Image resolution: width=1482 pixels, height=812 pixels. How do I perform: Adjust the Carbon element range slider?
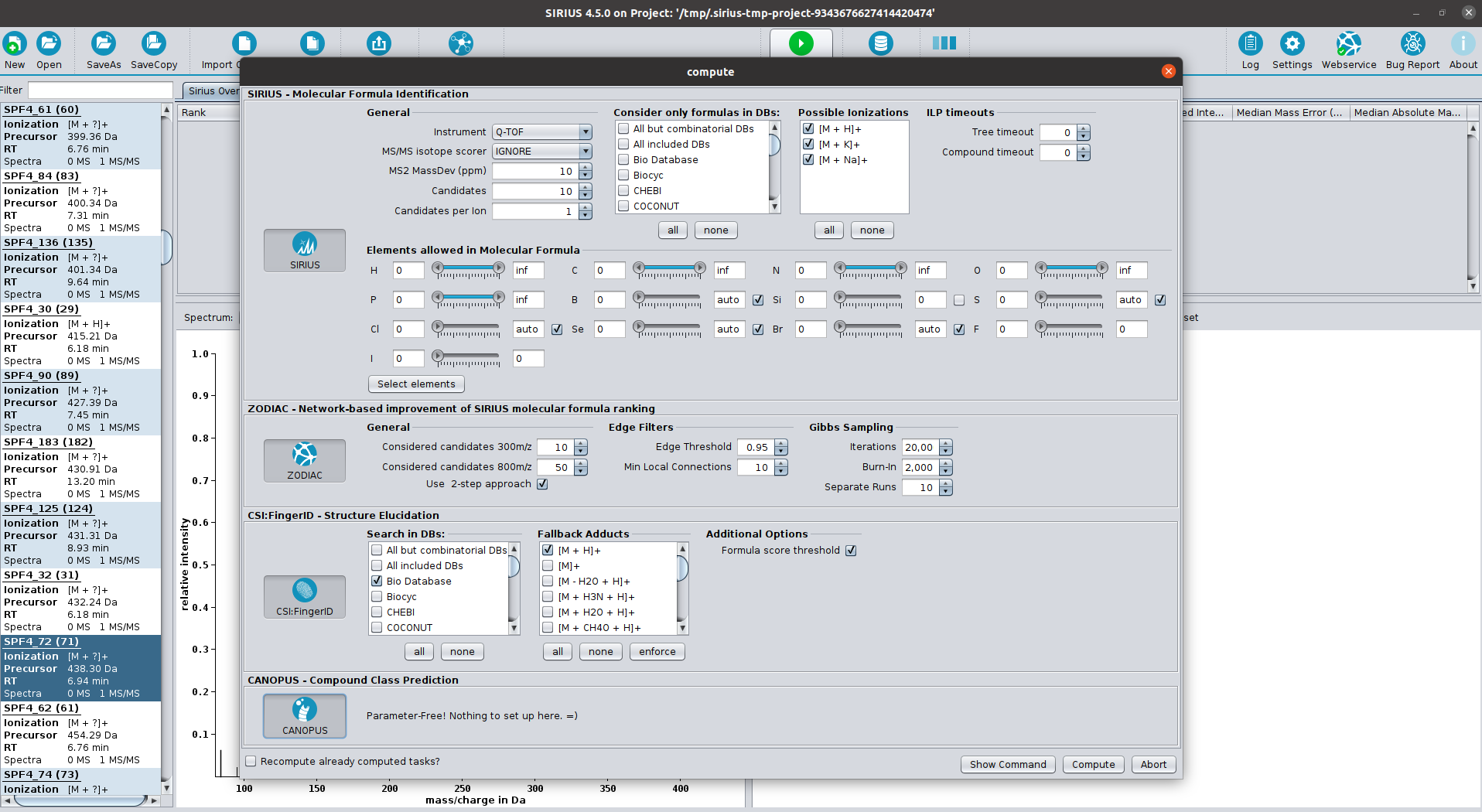669,269
